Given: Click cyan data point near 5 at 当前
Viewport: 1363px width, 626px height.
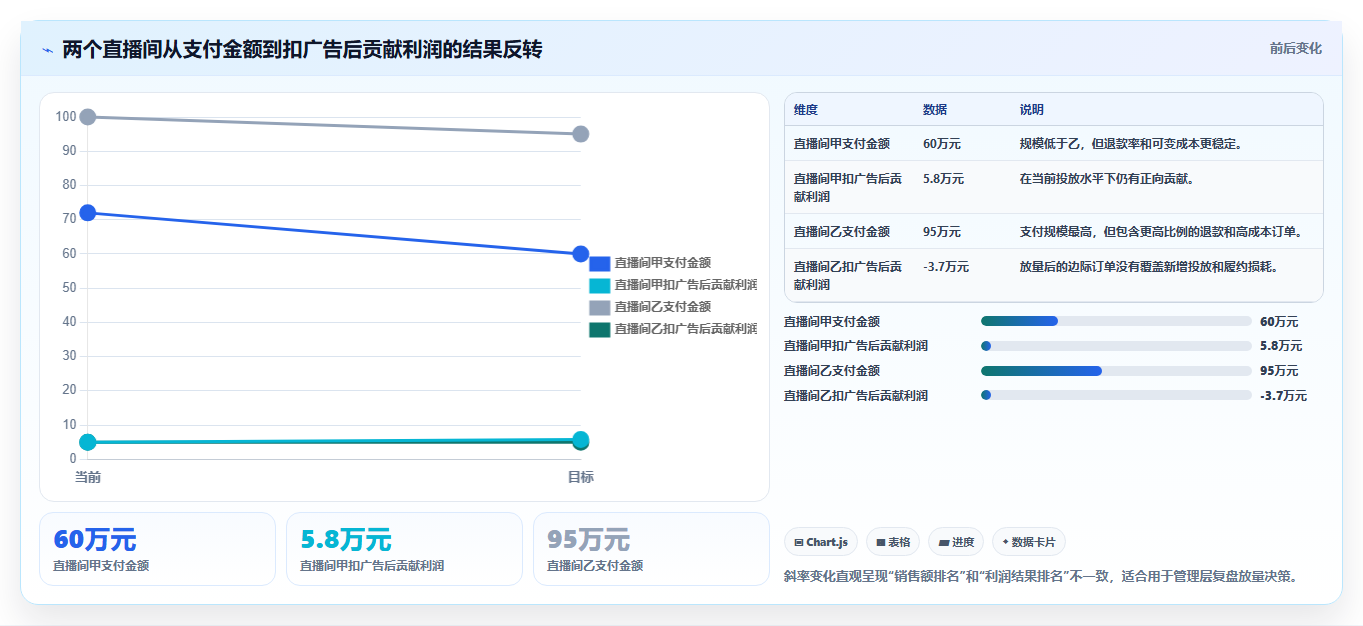Looking at the screenshot, I should (x=88, y=442).
